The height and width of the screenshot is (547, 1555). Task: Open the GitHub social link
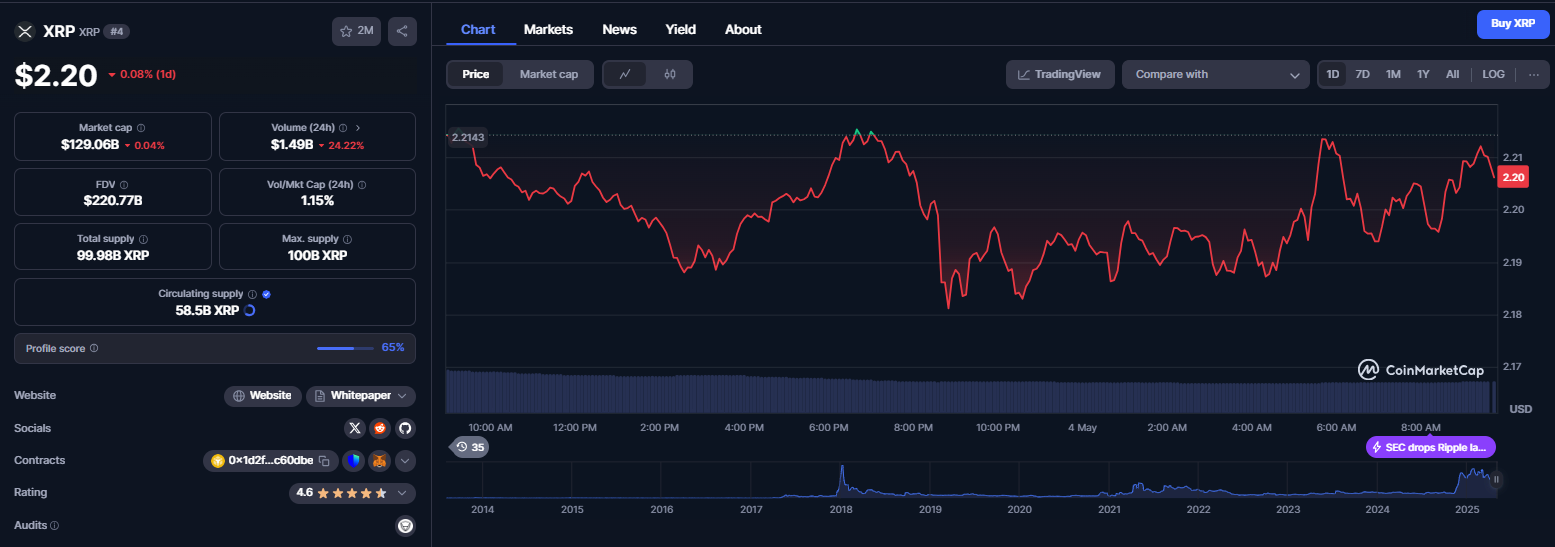click(x=405, y=428)
